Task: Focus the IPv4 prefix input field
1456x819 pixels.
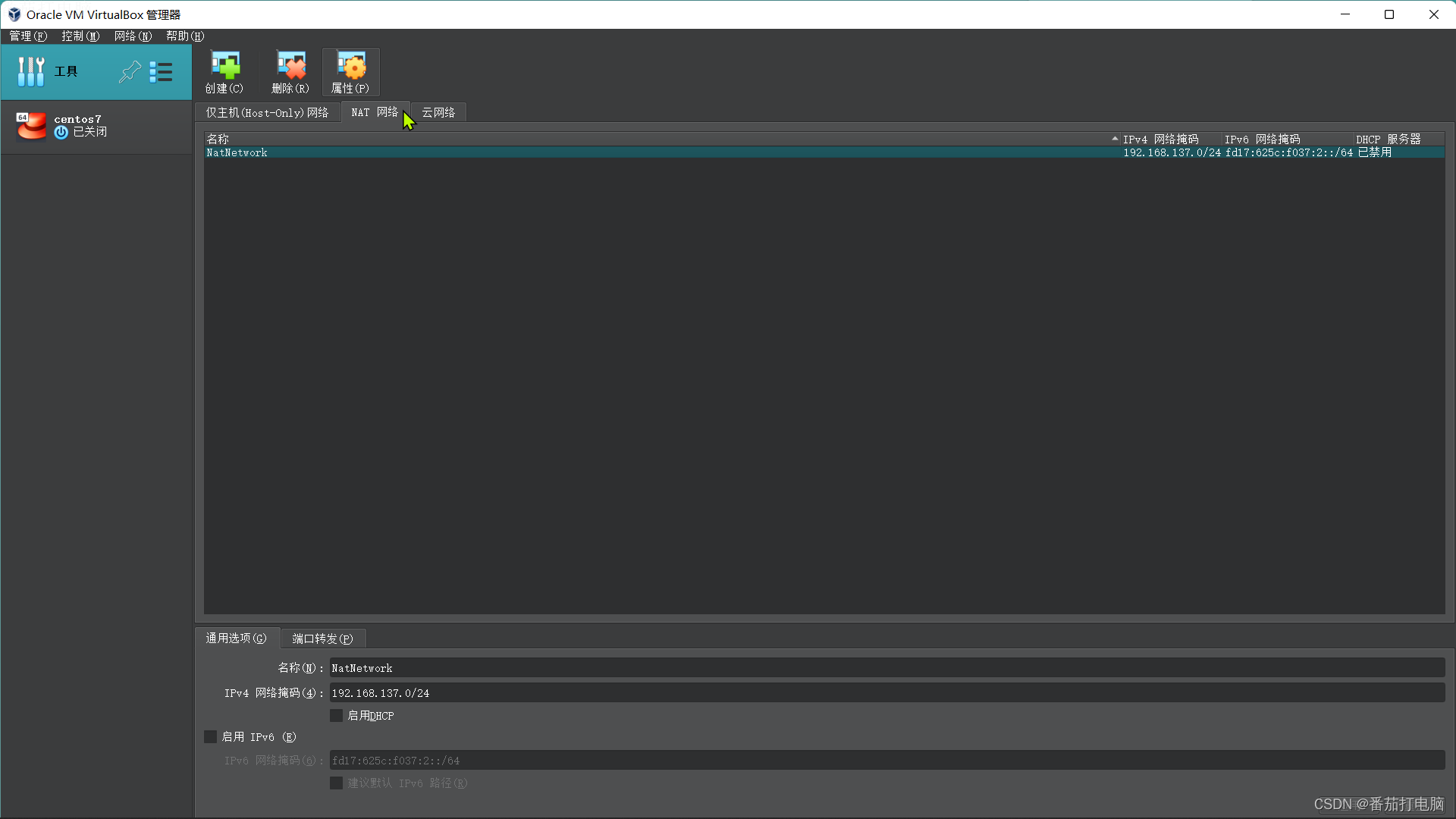Action: (x=886, y=693)
